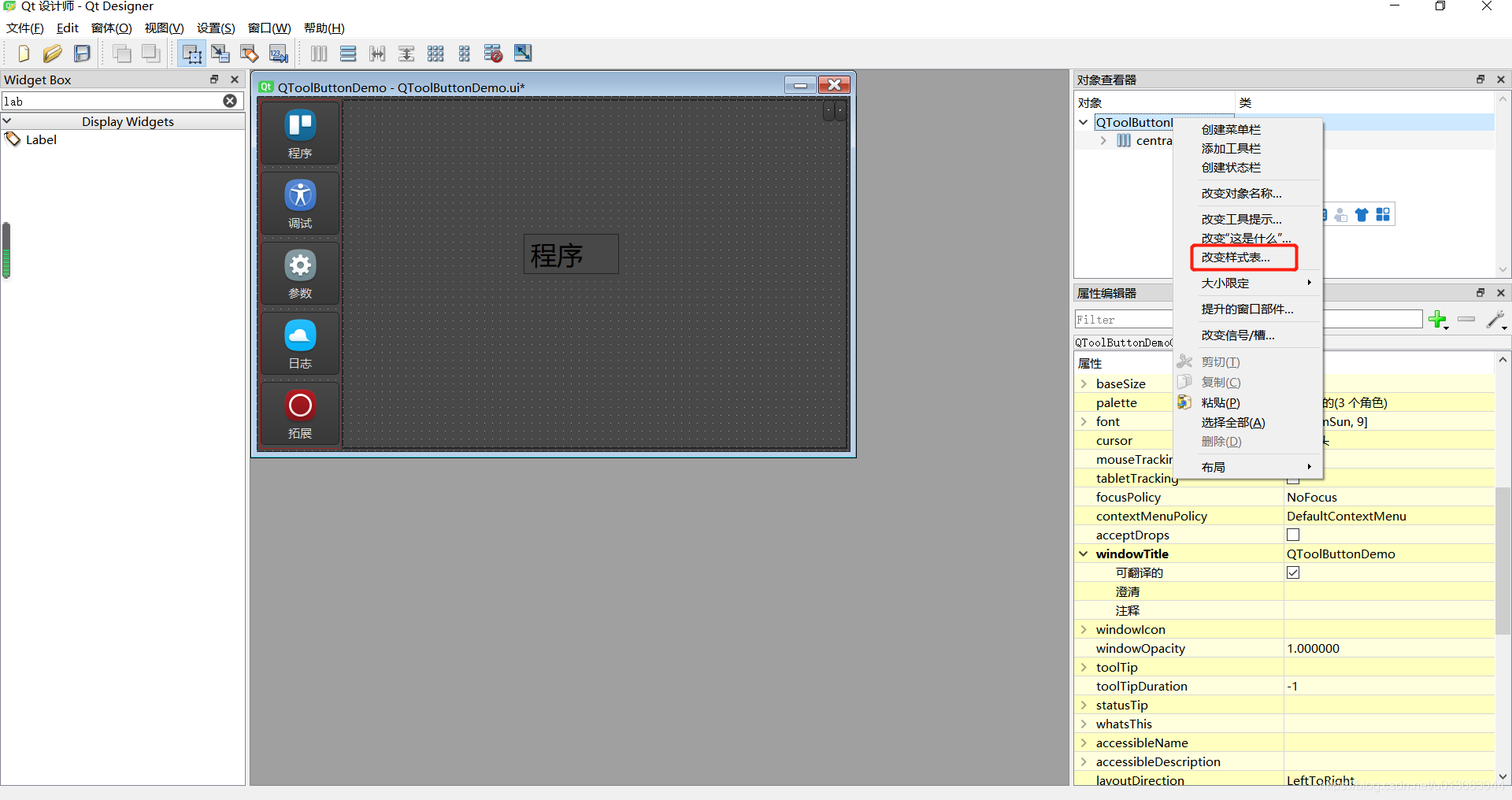Switch to Edit Signals/Slots mode icon
This screenshot has width=1512, height=800.
(x=220, y=54)
